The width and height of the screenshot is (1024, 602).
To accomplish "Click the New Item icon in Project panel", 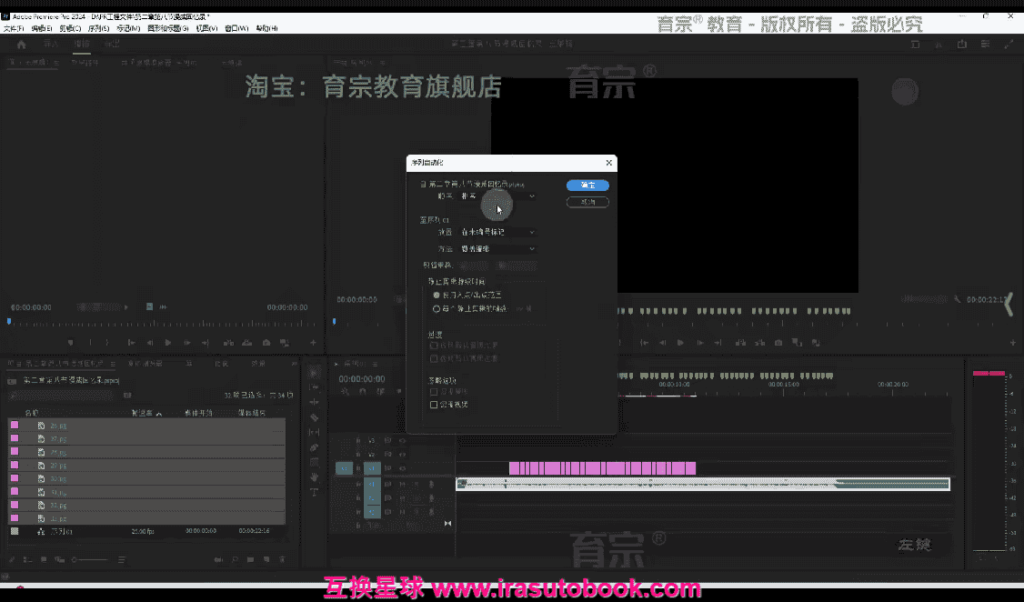I will (x=266, y=560).
